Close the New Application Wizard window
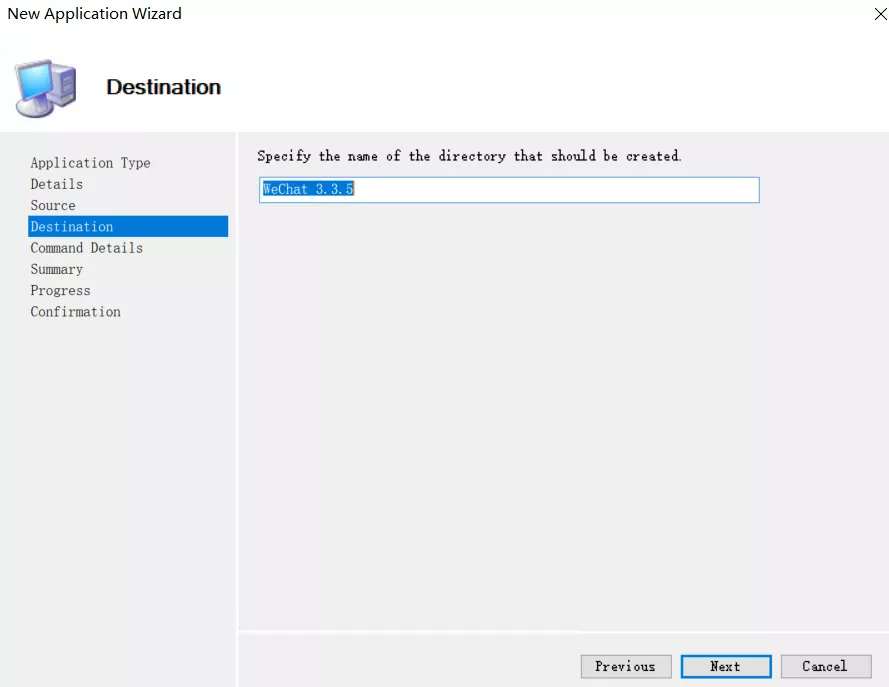Viewport: 889px width, 687px height. pyautogui.click(x=880, y=14)
